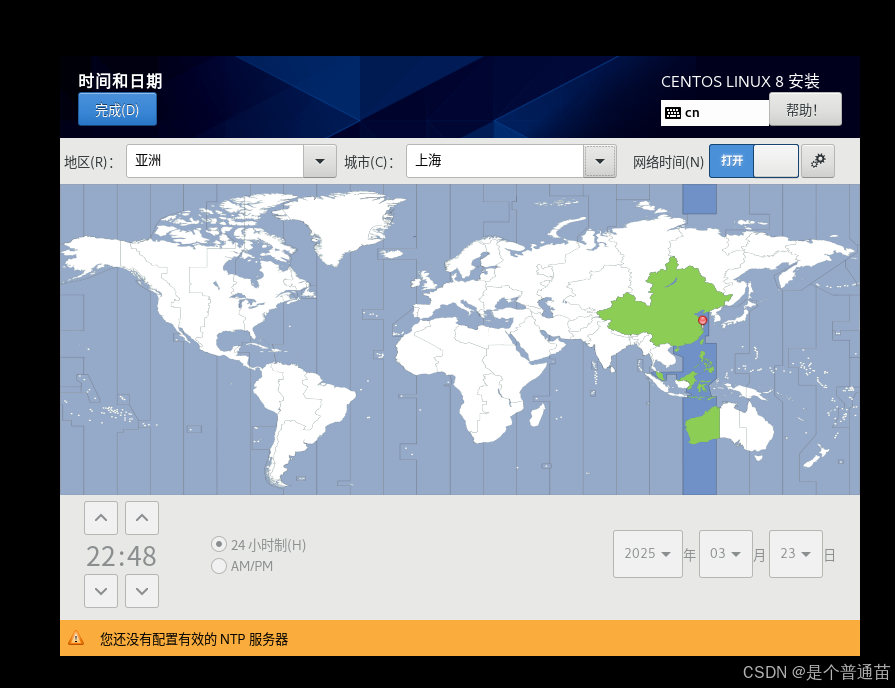895x688 pixels.
Task: Open the month dropdown showing 03
Action: [725, 554]
